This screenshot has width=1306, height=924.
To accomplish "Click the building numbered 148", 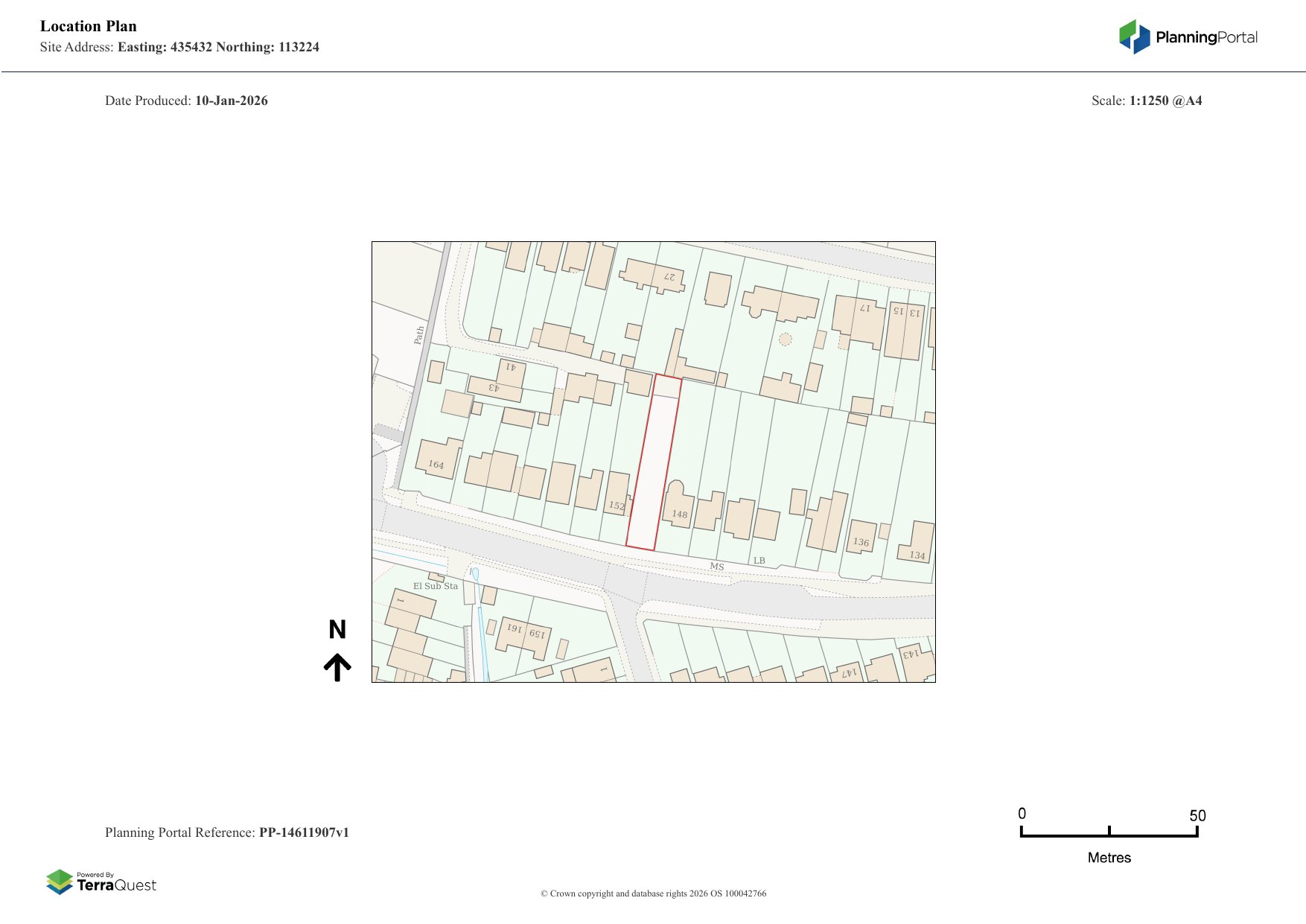I will tap(679, 509).
